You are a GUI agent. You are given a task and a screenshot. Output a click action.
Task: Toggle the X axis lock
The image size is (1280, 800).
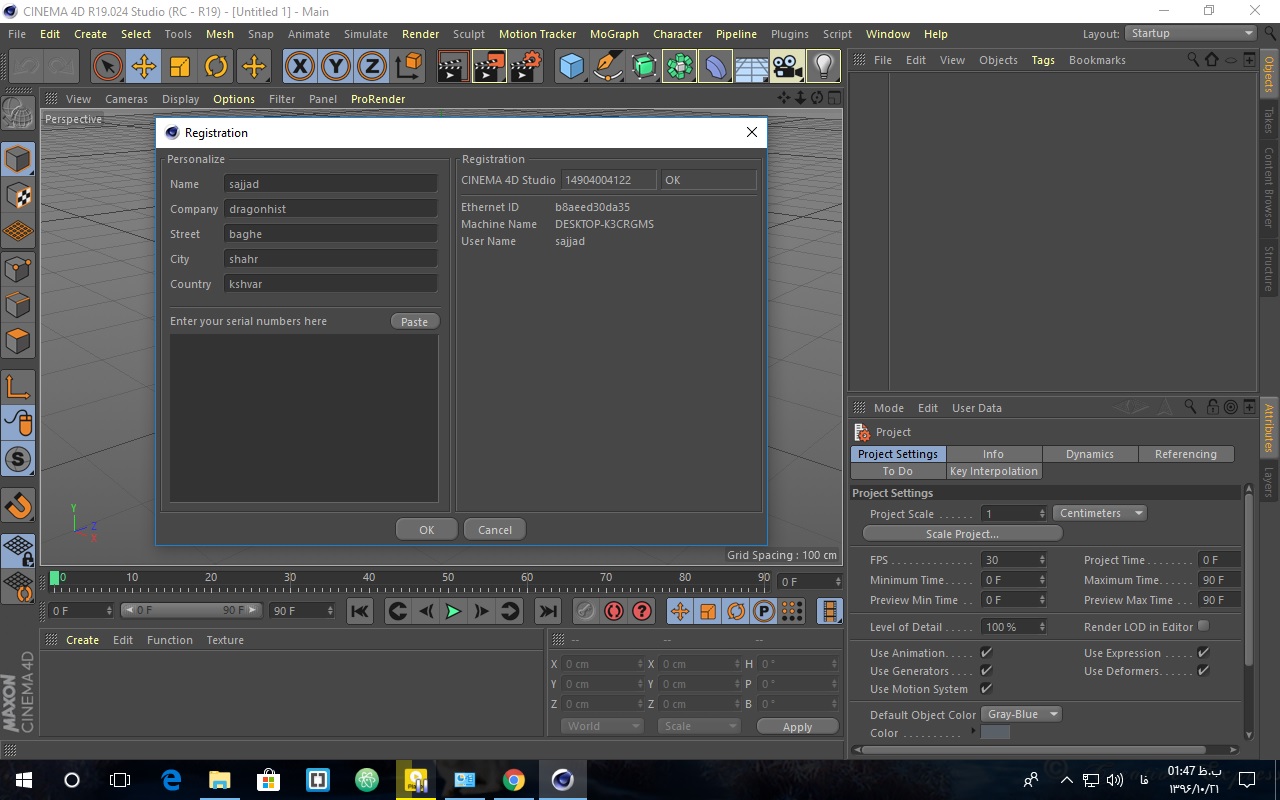coord(299,67)
